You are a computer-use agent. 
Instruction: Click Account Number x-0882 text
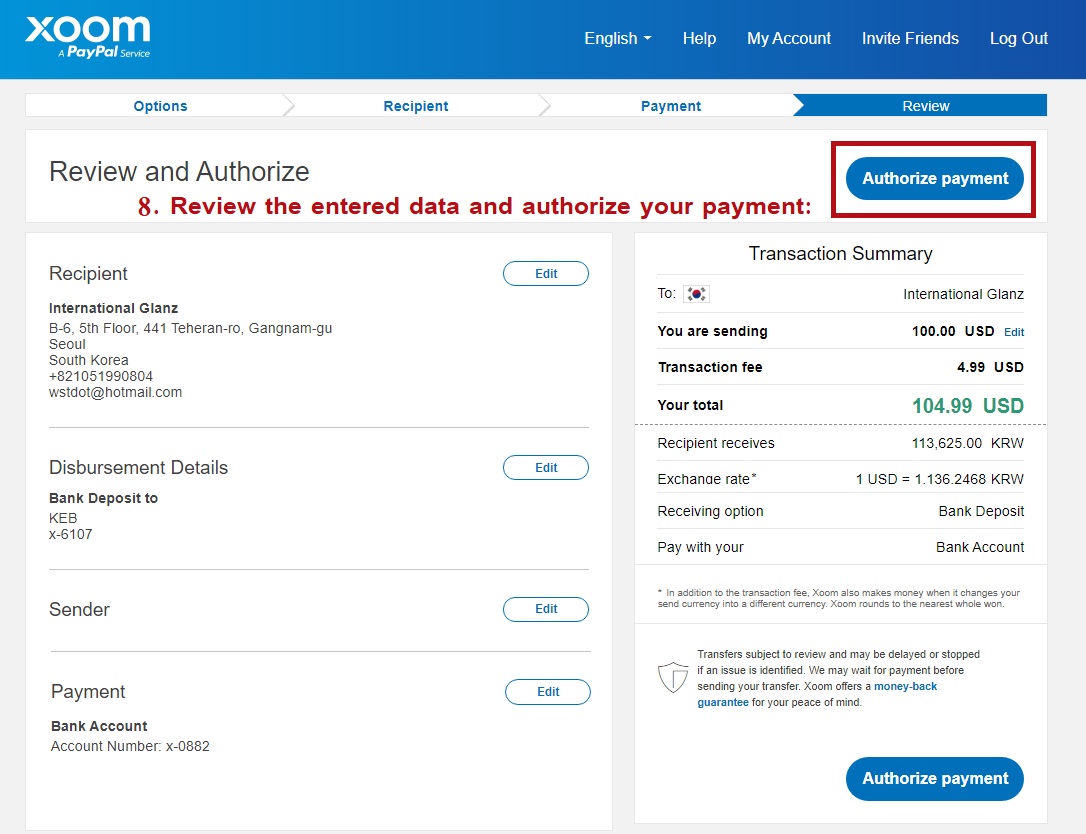coord(130,746)
